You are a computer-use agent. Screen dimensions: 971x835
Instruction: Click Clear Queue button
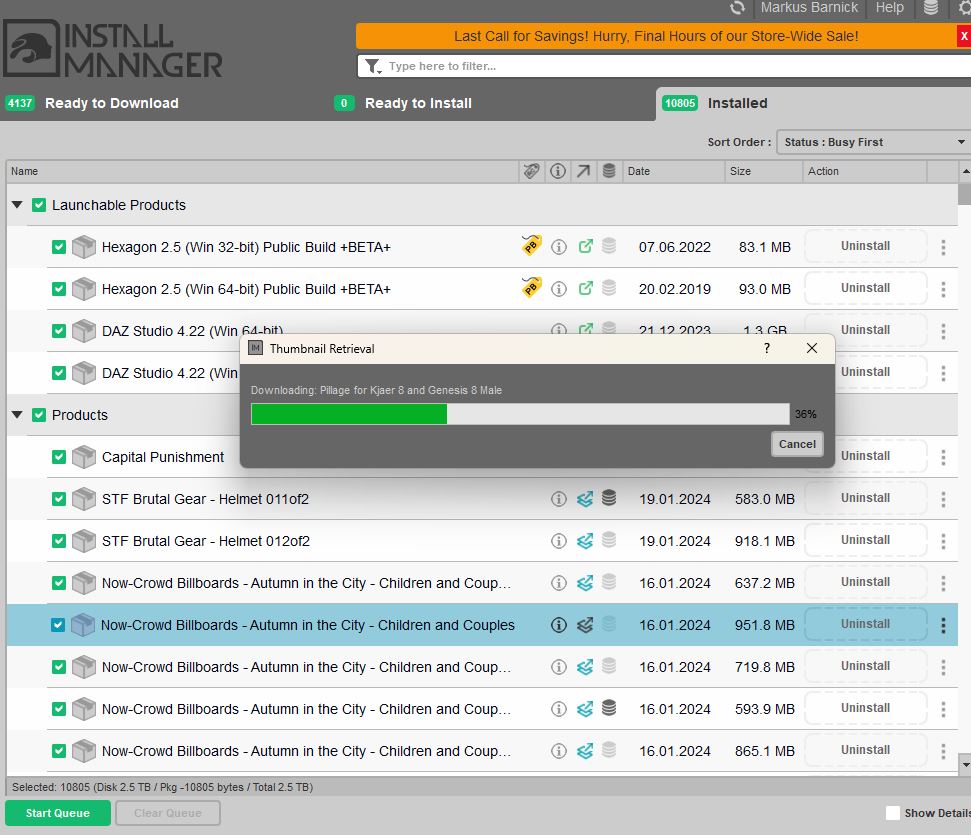(x=168, y=813)
